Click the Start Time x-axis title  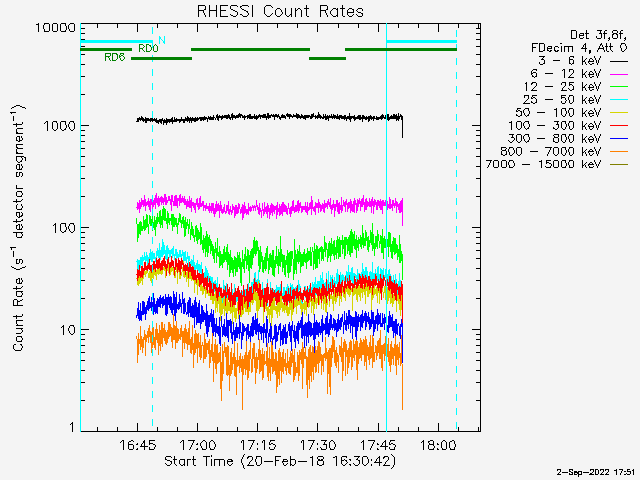(280, 461)
